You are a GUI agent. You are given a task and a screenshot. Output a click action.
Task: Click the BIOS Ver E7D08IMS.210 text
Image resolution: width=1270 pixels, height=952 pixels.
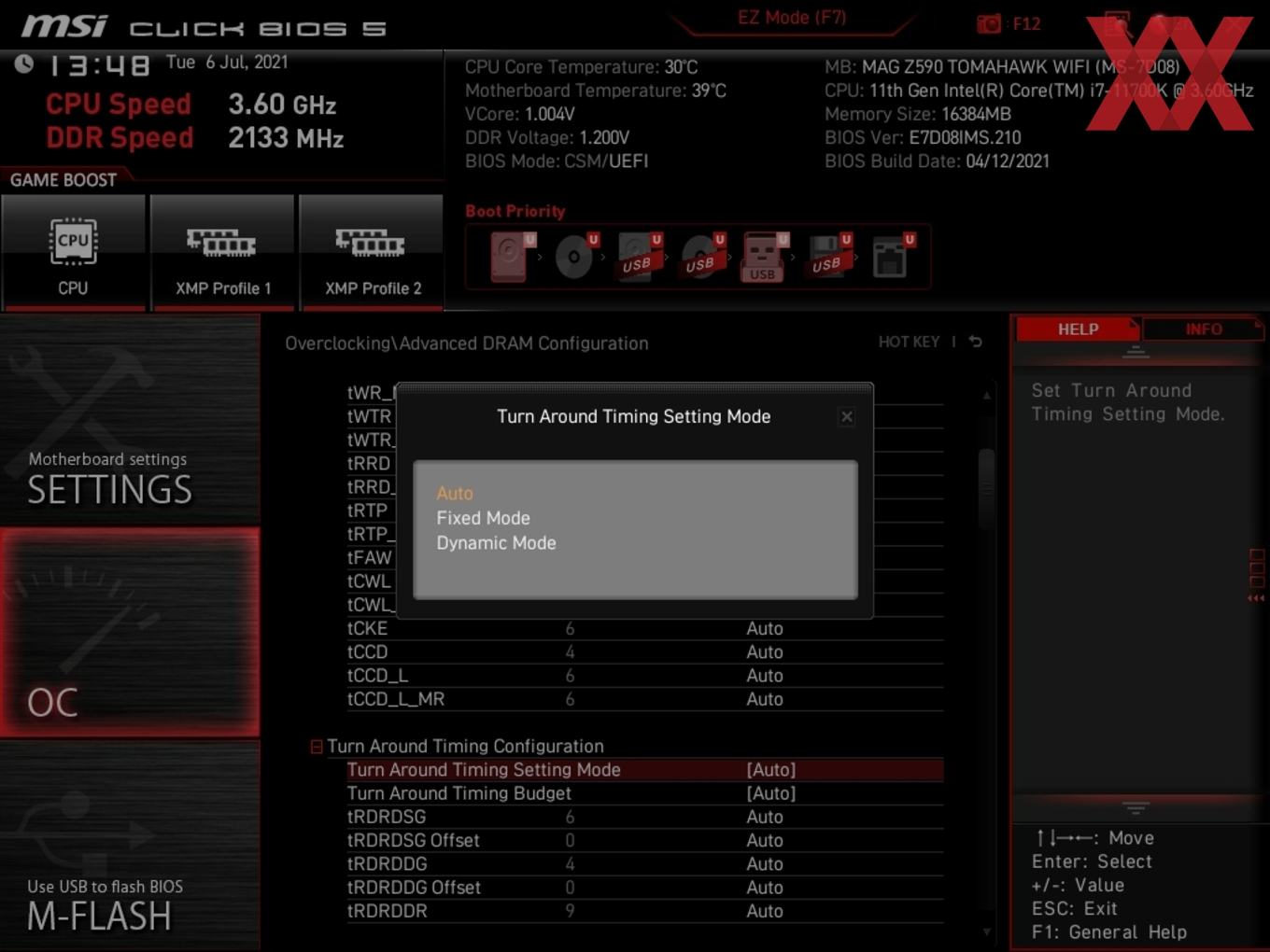tap(923, 137)
